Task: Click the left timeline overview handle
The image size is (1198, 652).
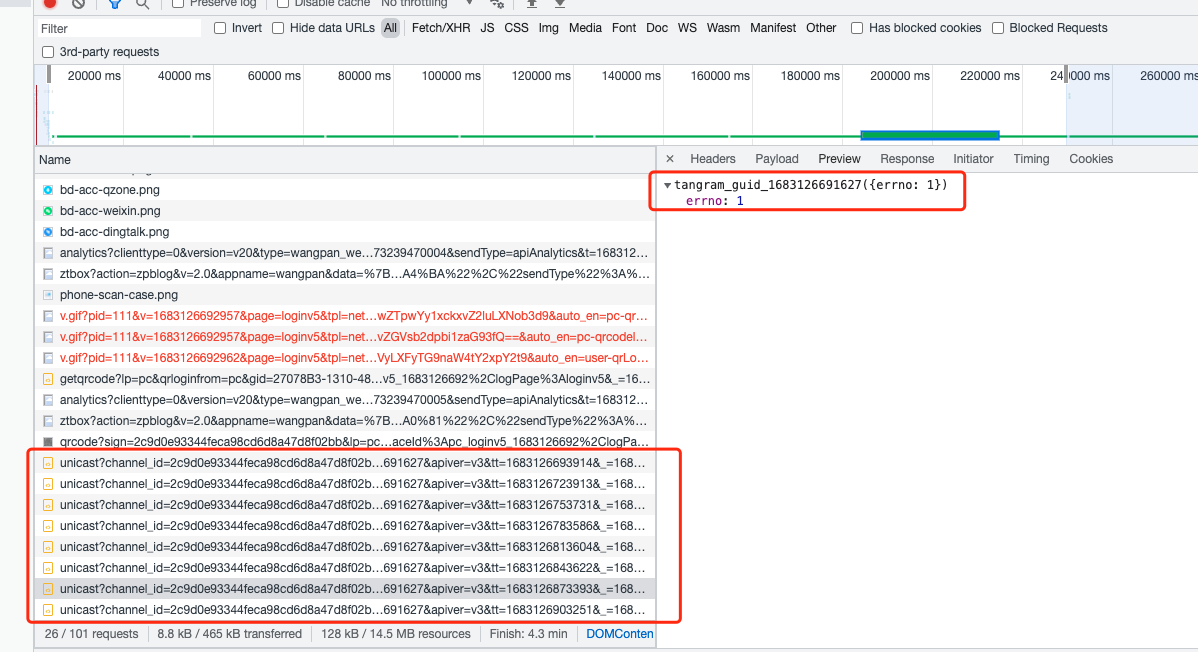Action: point(49,75)
